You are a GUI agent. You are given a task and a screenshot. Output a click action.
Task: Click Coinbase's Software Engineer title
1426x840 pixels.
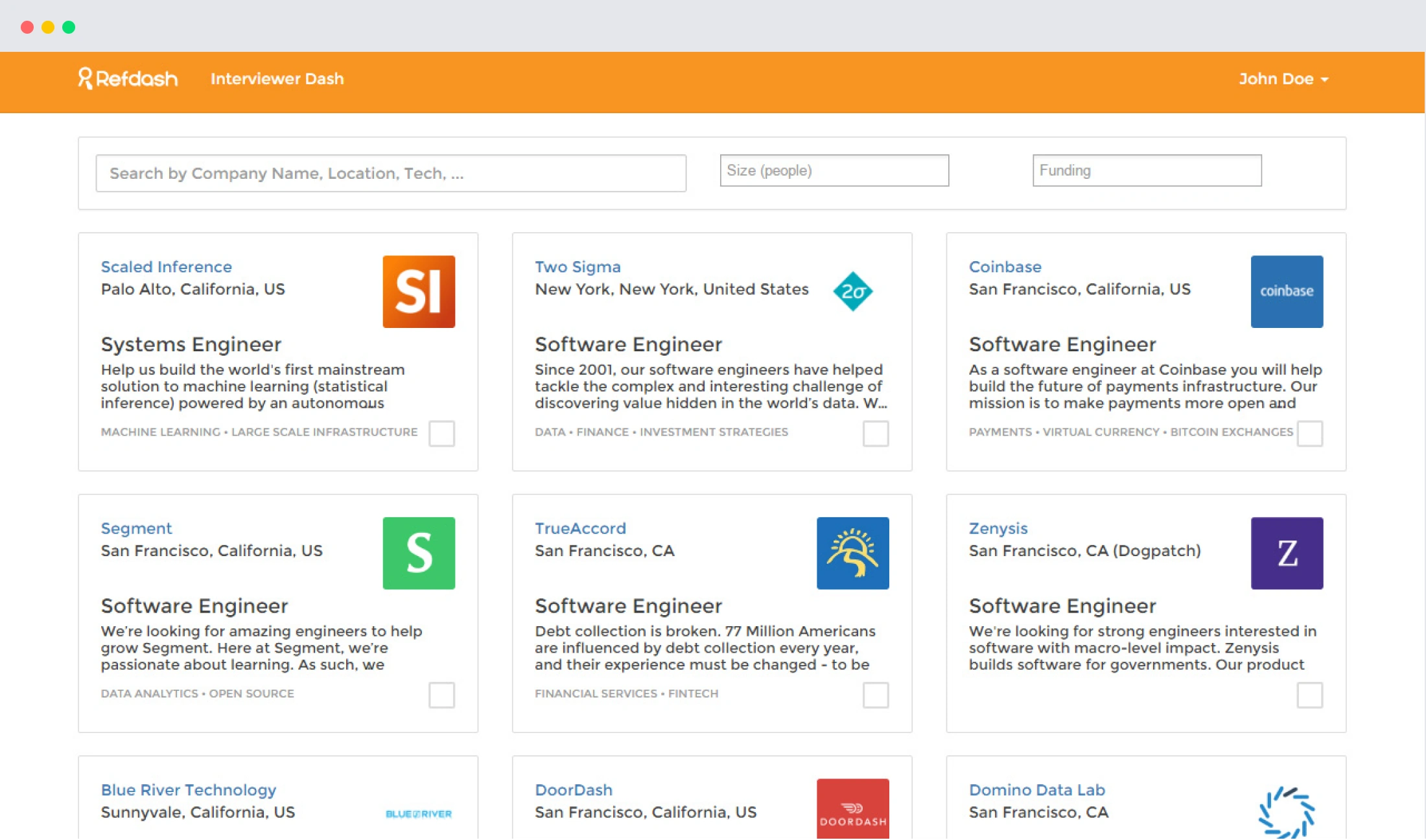point(1062,344)
